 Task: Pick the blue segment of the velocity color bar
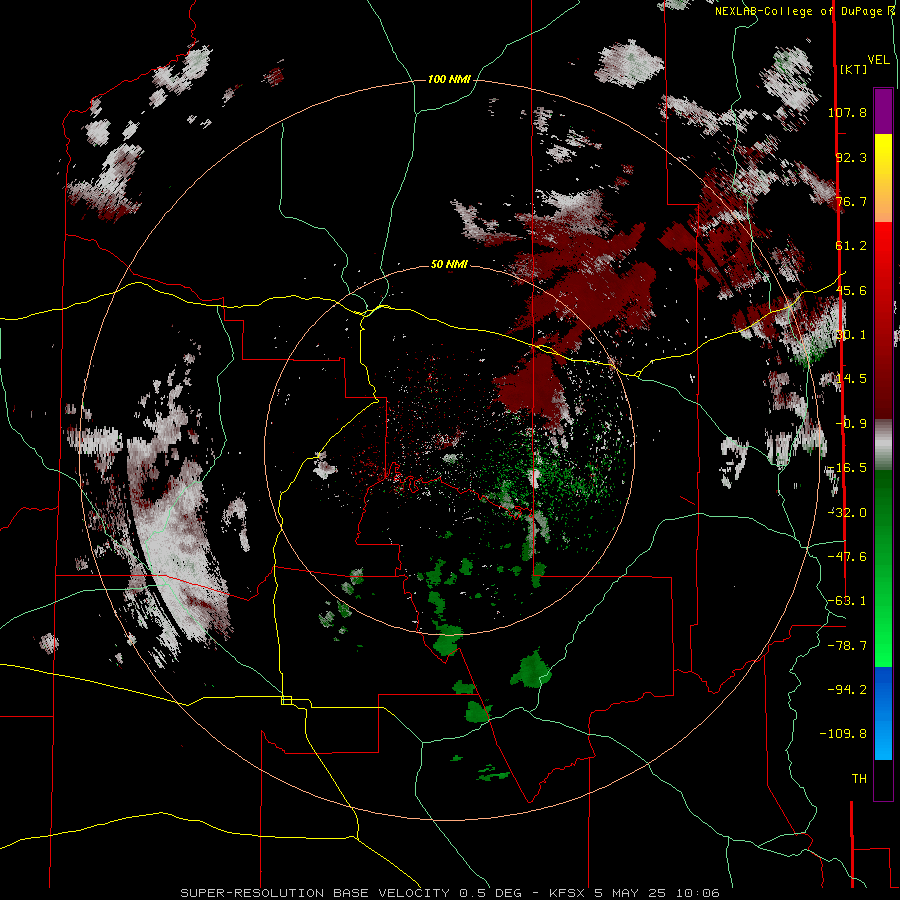(883, 713)
